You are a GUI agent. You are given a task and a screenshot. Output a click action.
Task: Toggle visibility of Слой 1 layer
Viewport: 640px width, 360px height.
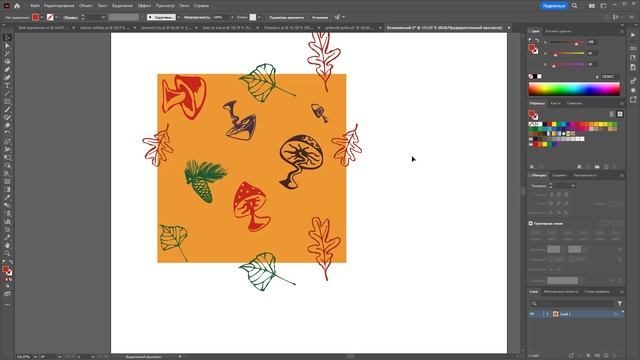pos(532,314)
